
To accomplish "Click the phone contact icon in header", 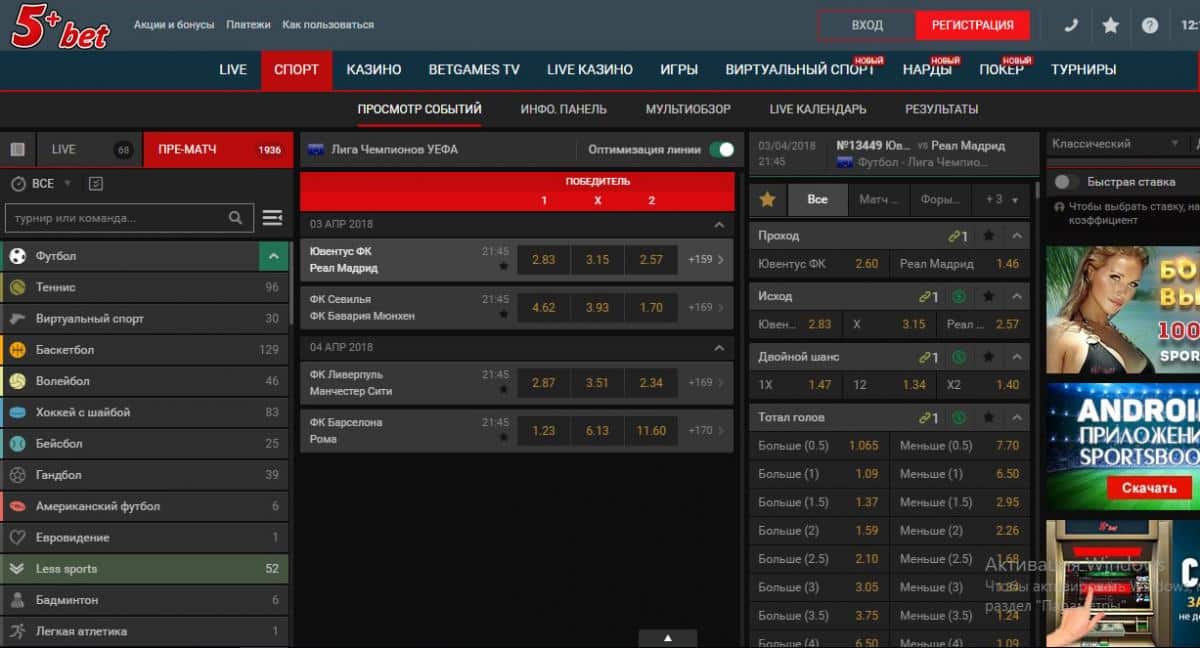I will coord(1071,26).
